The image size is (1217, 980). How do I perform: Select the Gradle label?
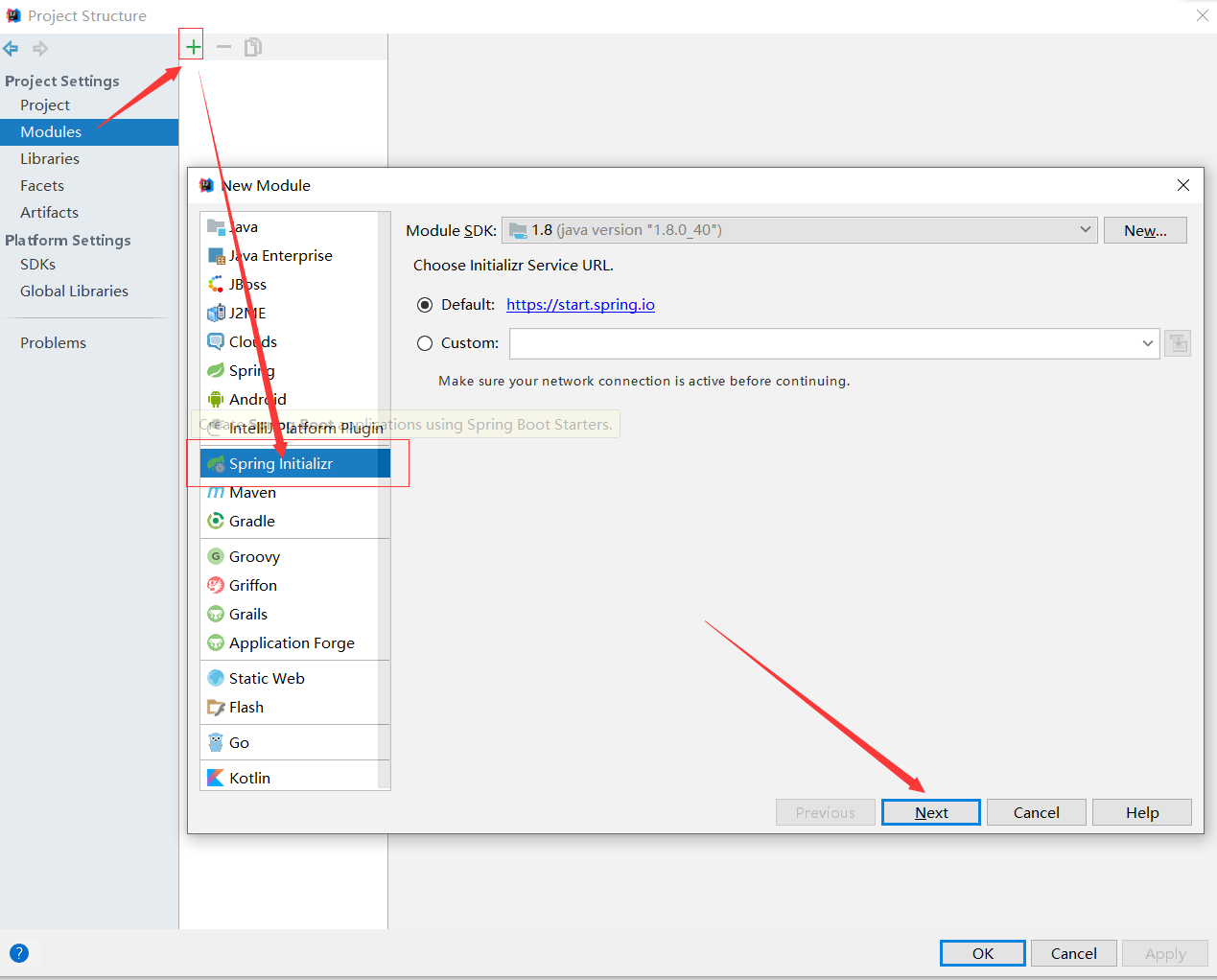pyautogui.click(x=252, y=522)
